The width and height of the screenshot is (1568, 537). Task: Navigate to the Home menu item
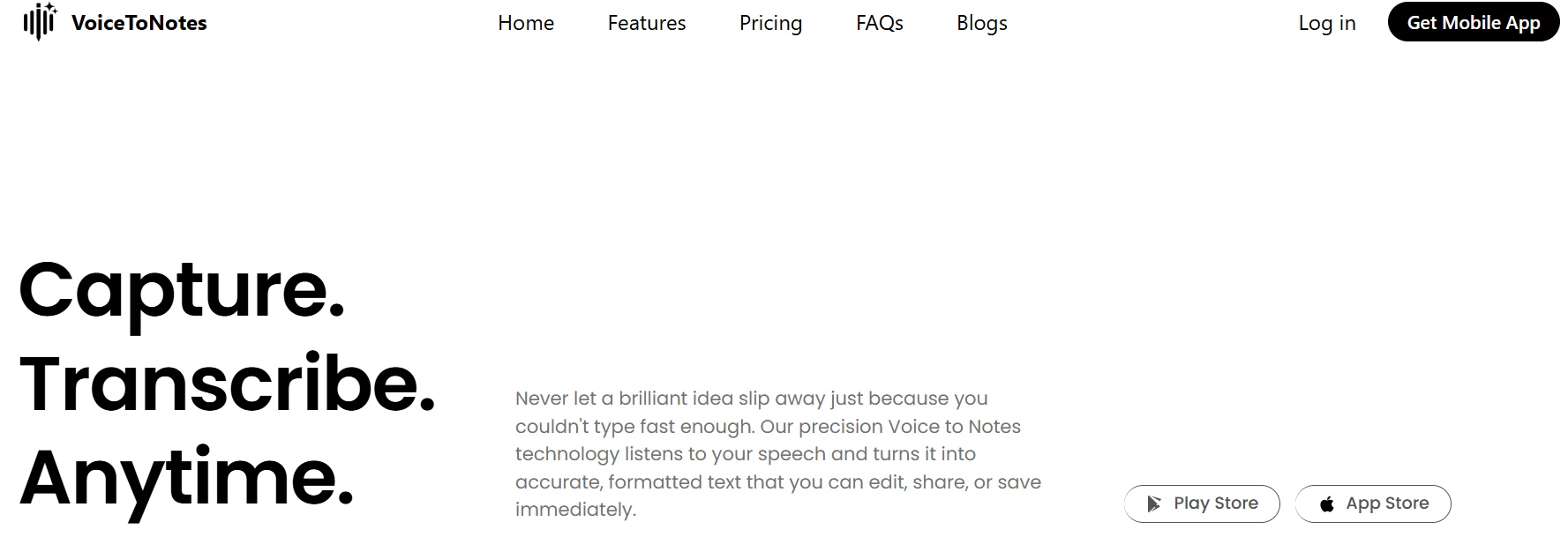point(526,23)
